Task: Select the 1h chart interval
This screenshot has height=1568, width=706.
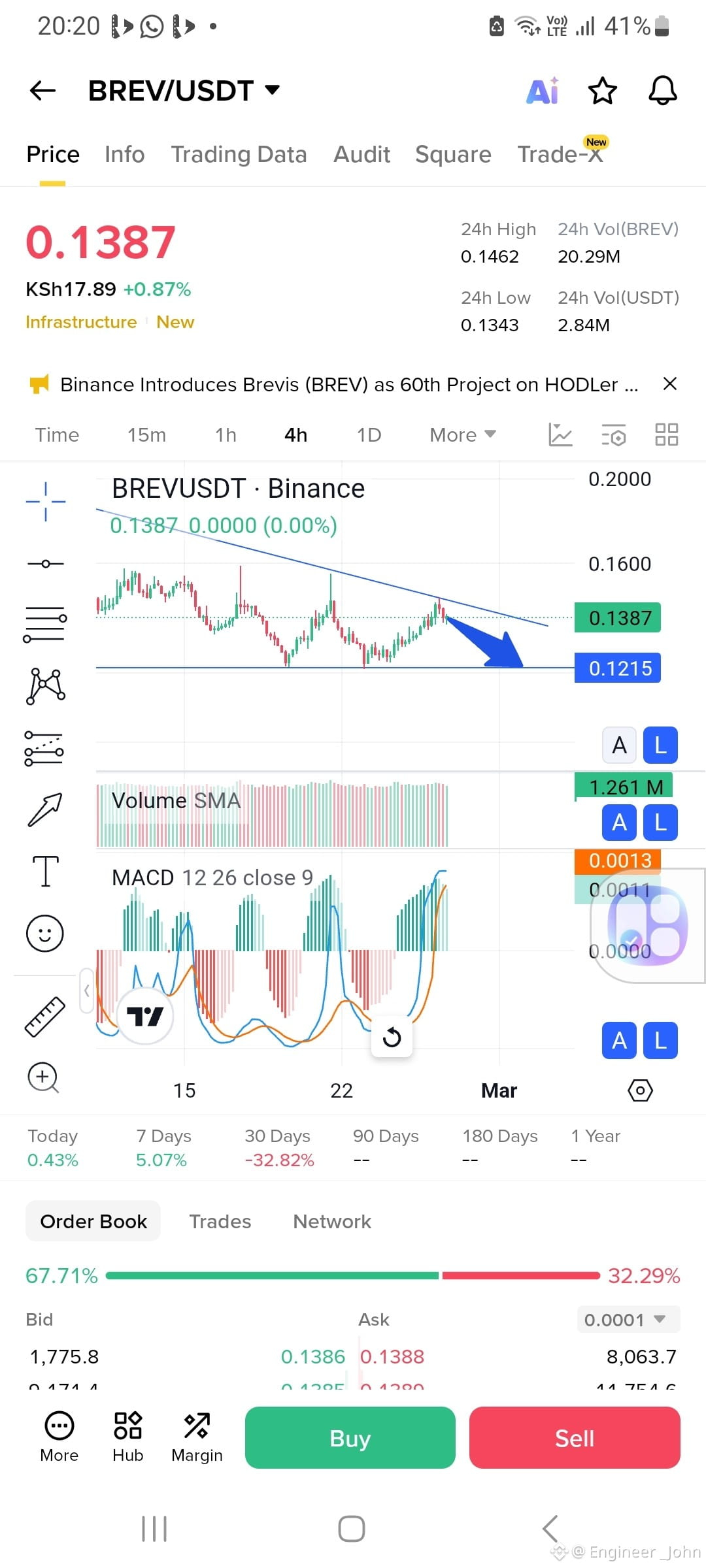Action: (226, 435)
